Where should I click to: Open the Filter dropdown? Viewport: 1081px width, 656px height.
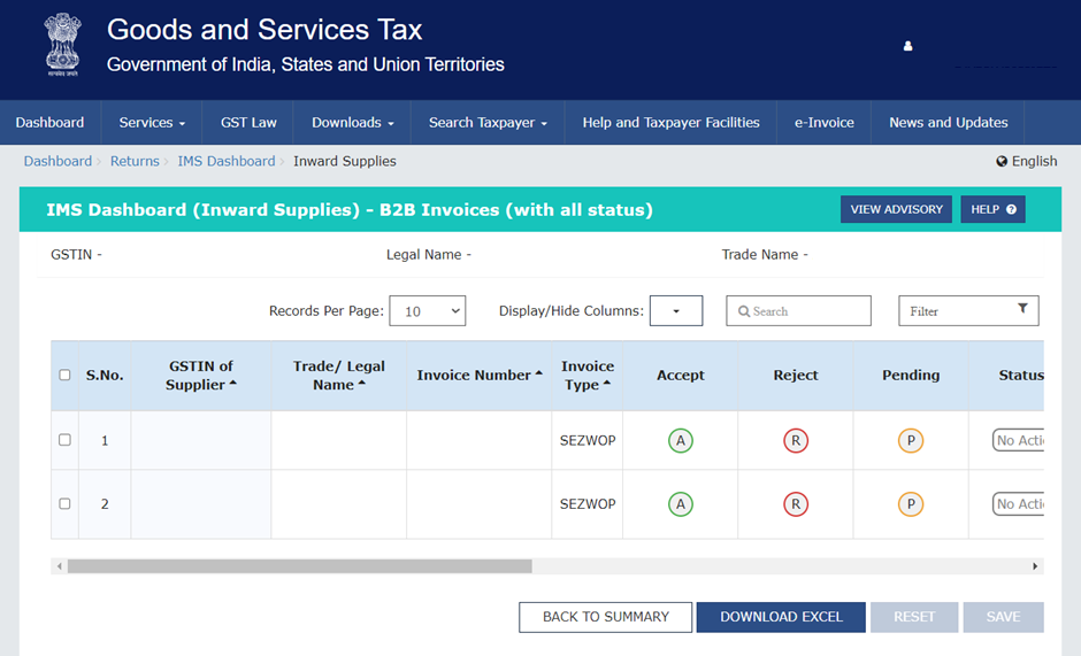pos(968,311)
